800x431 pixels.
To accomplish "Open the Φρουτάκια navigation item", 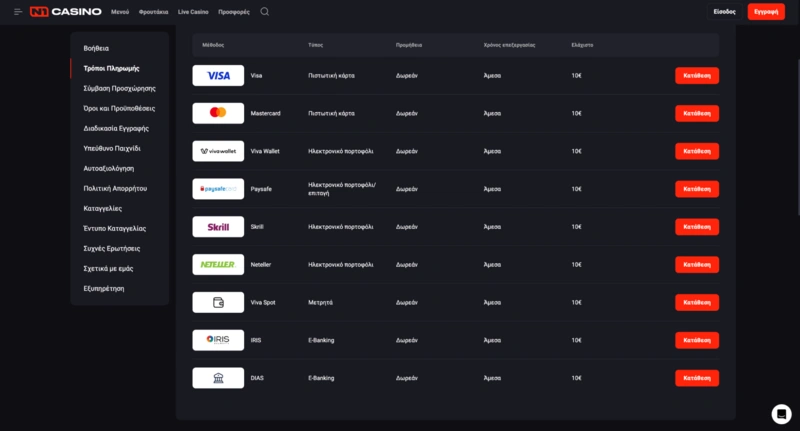I will (x=154, y=12).
